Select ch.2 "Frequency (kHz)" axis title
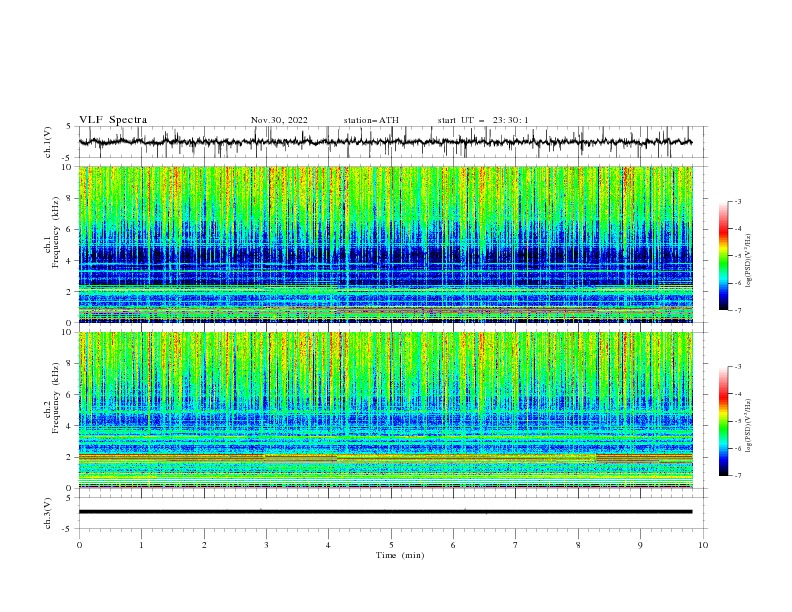Screen dimensions: 792x612 [x=56, y=397]
